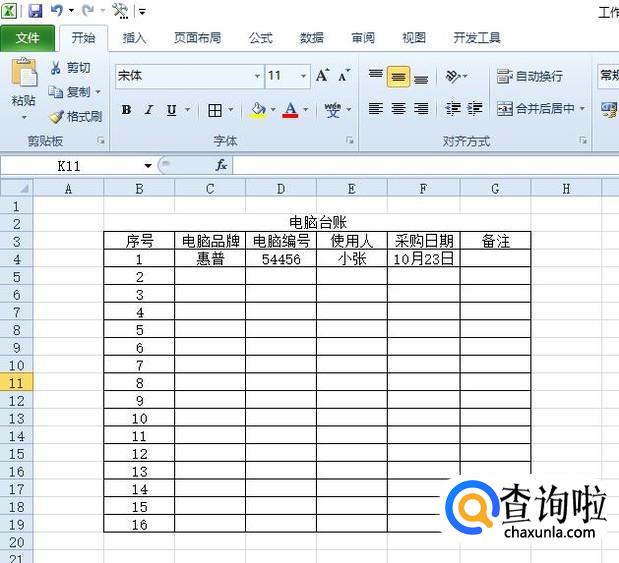Click 合并后居中 (Merge & Center)

(x=535, y=108)
